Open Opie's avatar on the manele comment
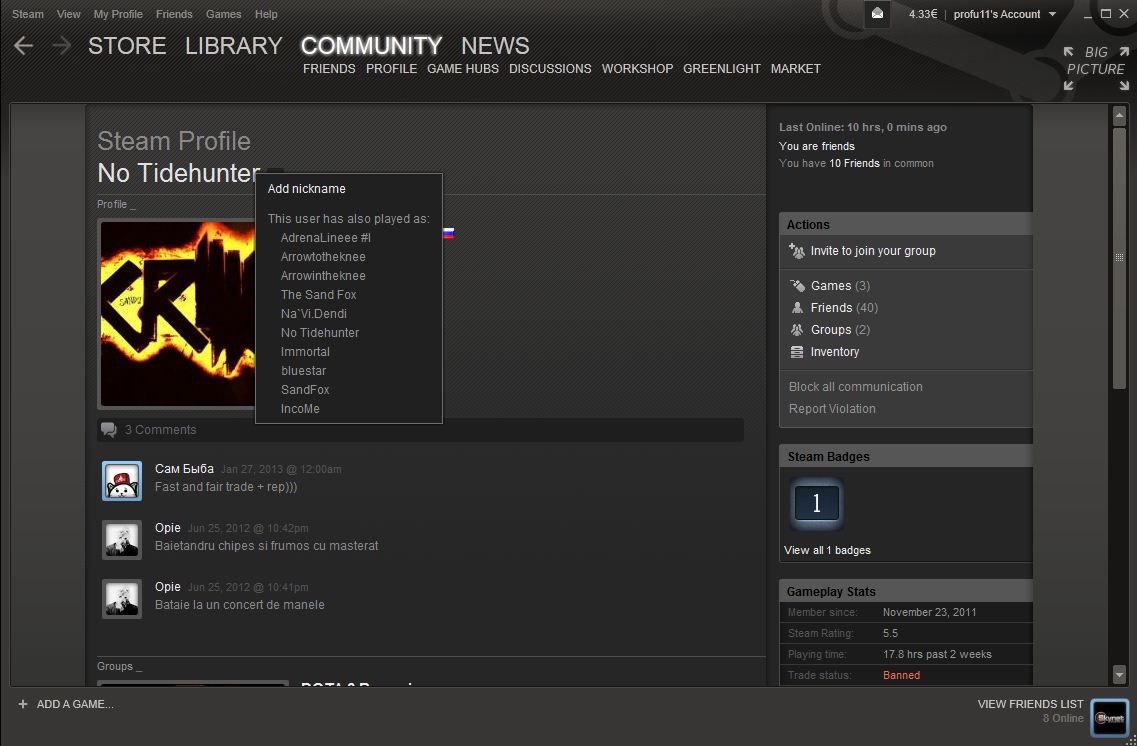 [x=122, y=598]
